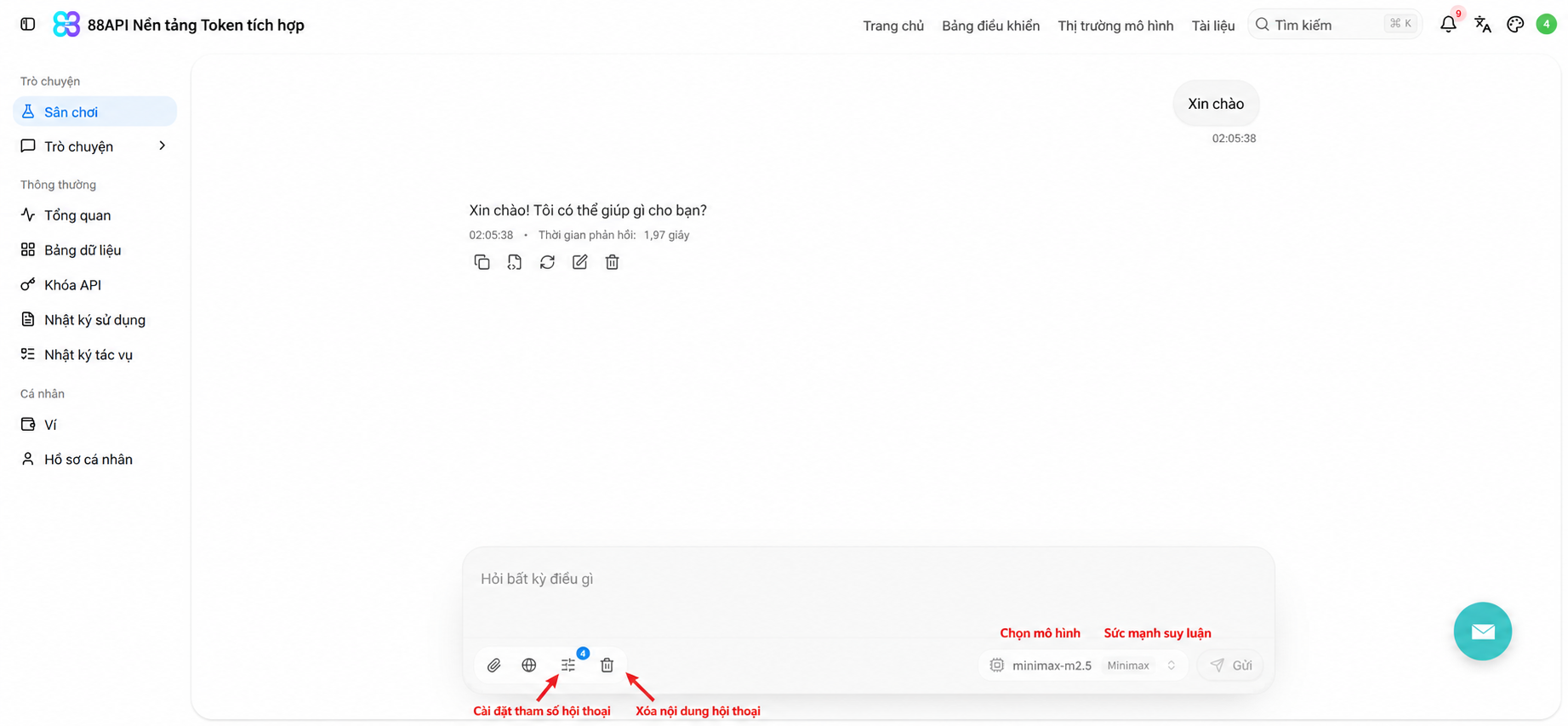
Task: Collapse the sidebar with the panel icon
Action: click(x=28, y=25)
